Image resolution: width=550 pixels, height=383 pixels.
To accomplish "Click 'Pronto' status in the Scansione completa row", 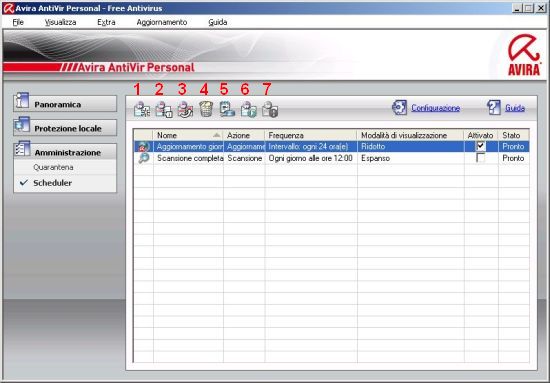I will [x=513, y=158].
